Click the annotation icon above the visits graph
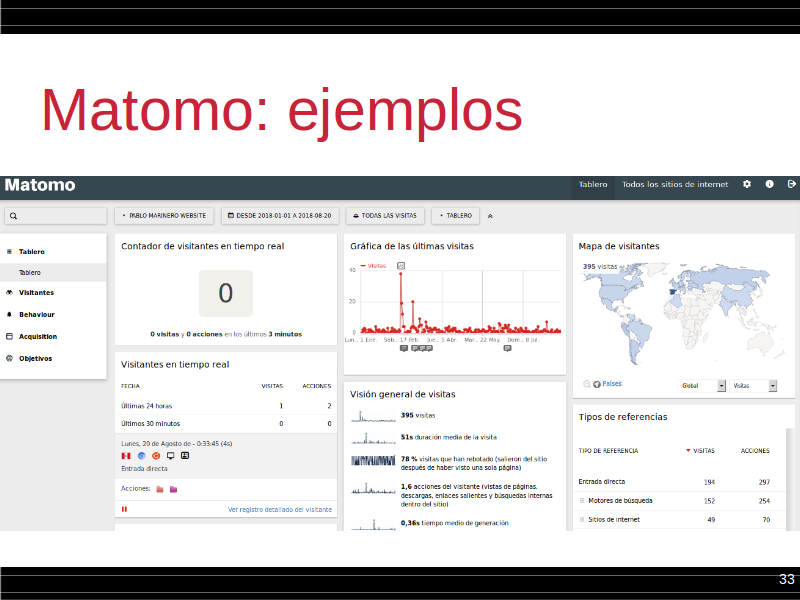 click(x=401, y=266)
